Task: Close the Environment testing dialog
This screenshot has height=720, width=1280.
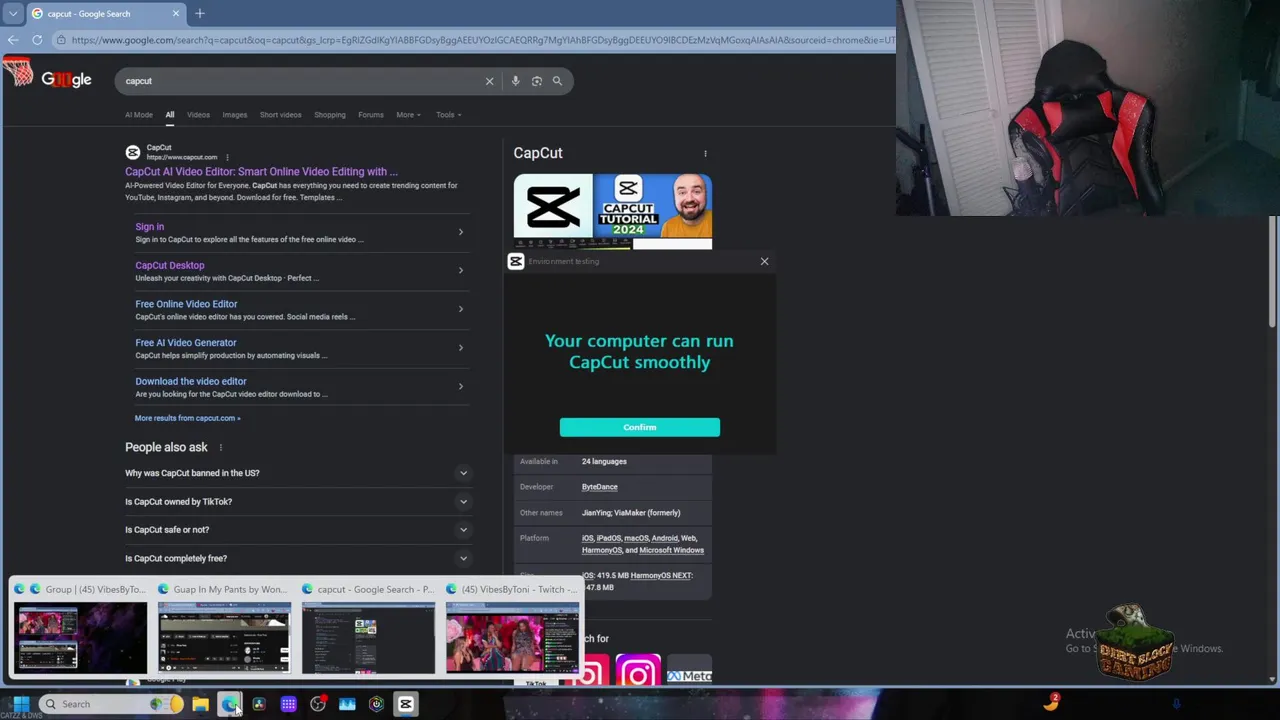Action: coord(764,261)
